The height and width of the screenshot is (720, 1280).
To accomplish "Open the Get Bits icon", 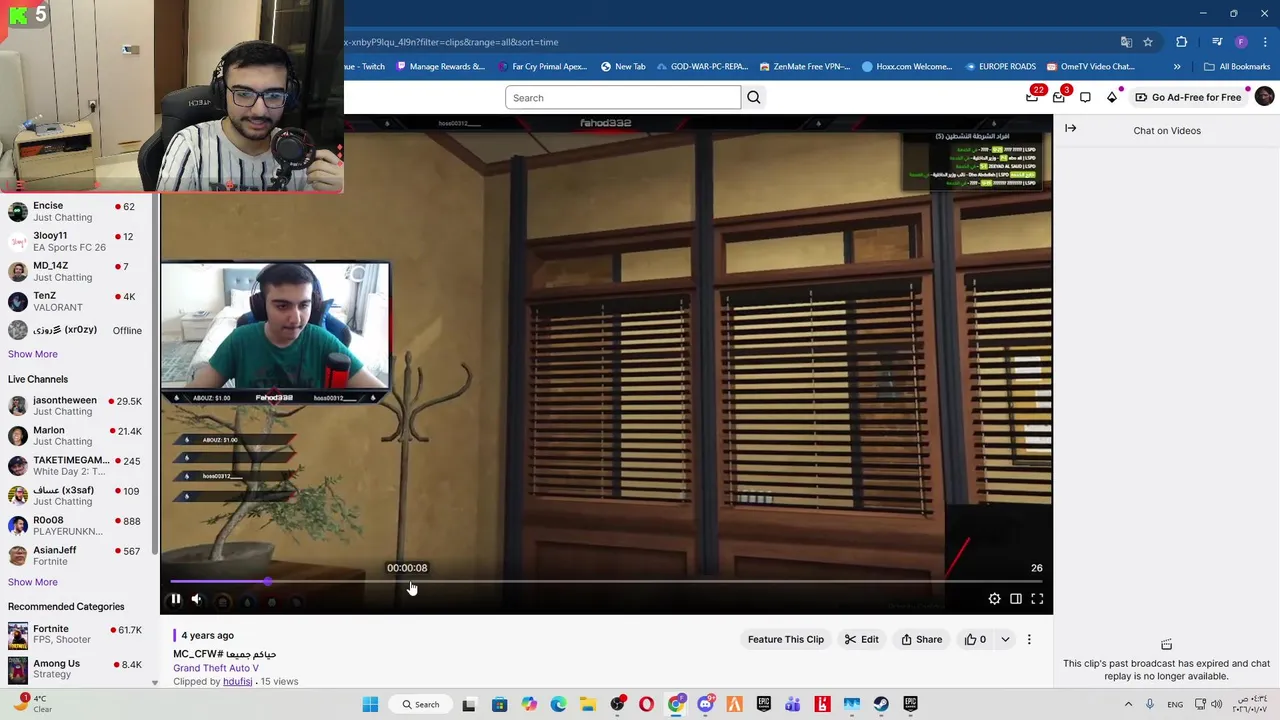I will click(x=1112, y=97).
